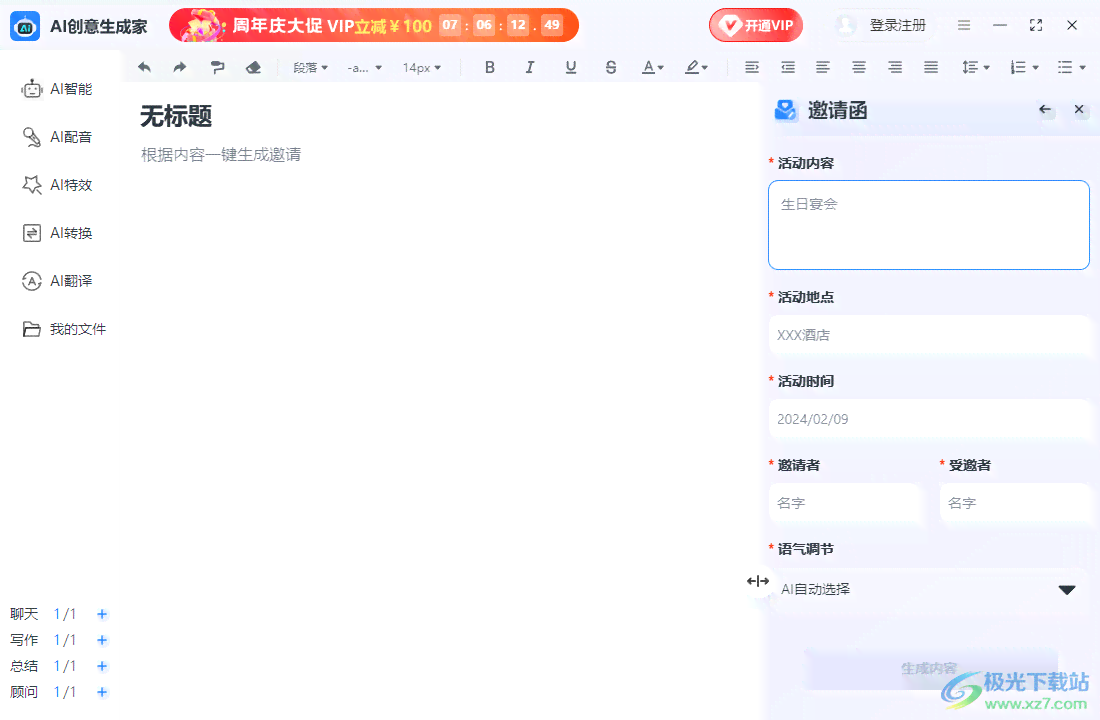Image resolution: width=1100 pixels, height=720 pixels.
Task: Undo the last edit
Action: click(145, 67)
